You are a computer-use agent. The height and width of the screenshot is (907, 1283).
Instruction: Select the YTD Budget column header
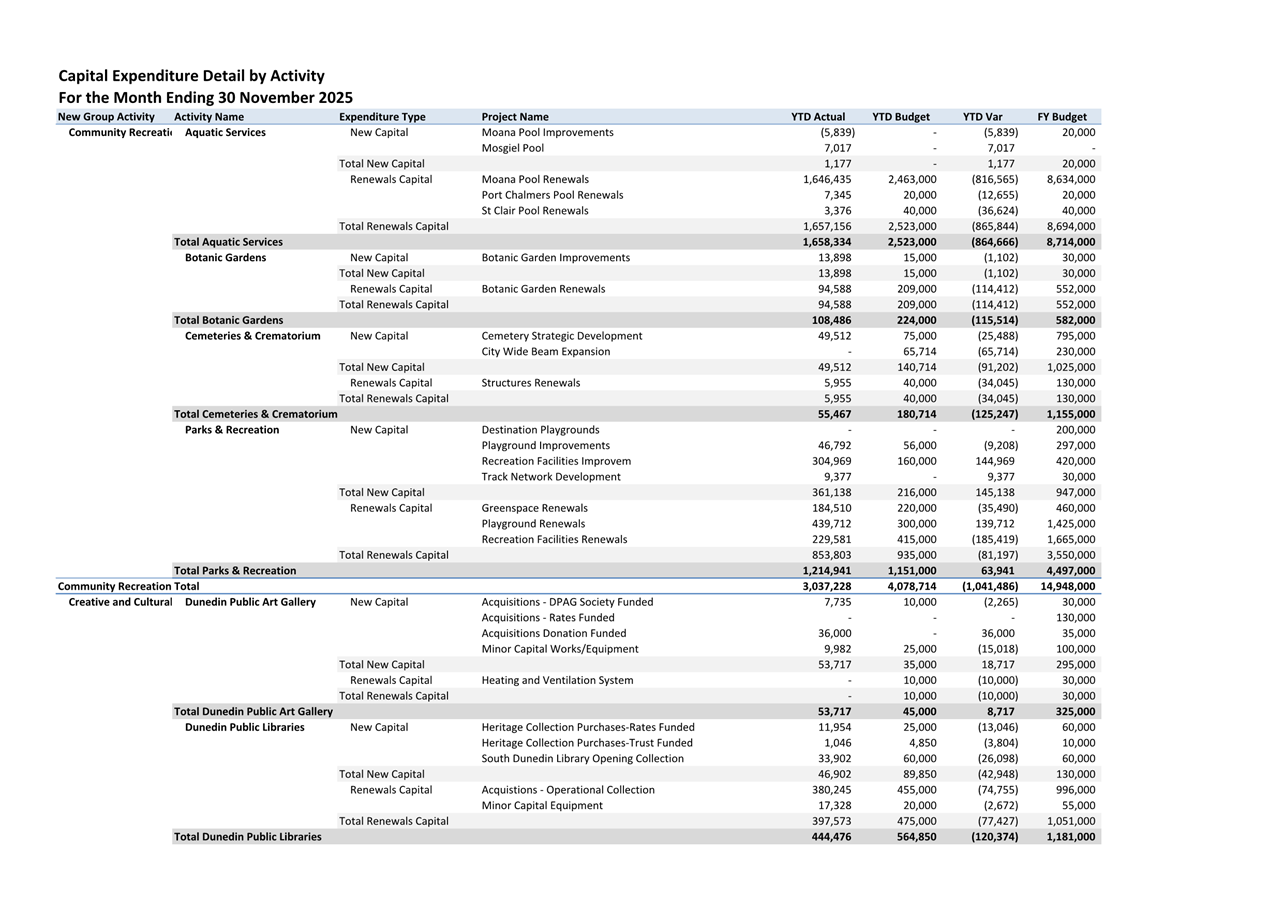[900, 117]
